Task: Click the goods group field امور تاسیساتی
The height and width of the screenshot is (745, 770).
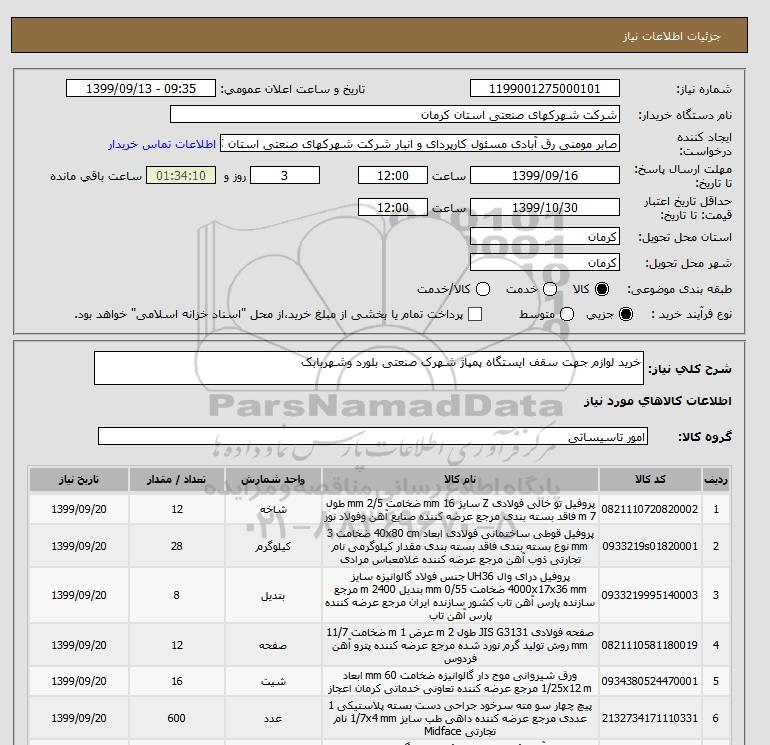Action: [373, 436]
